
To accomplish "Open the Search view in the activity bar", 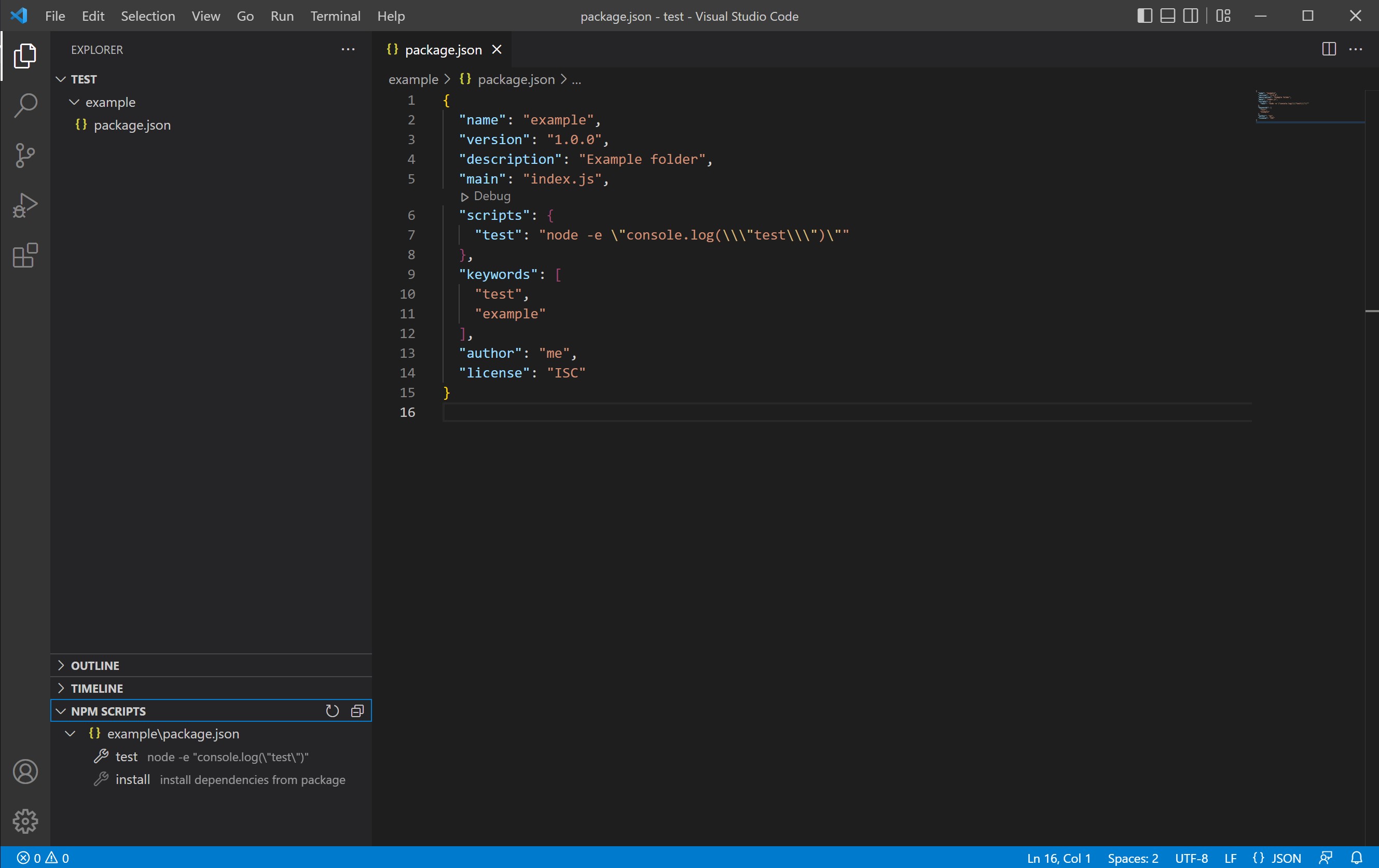I will coord(24,105).
